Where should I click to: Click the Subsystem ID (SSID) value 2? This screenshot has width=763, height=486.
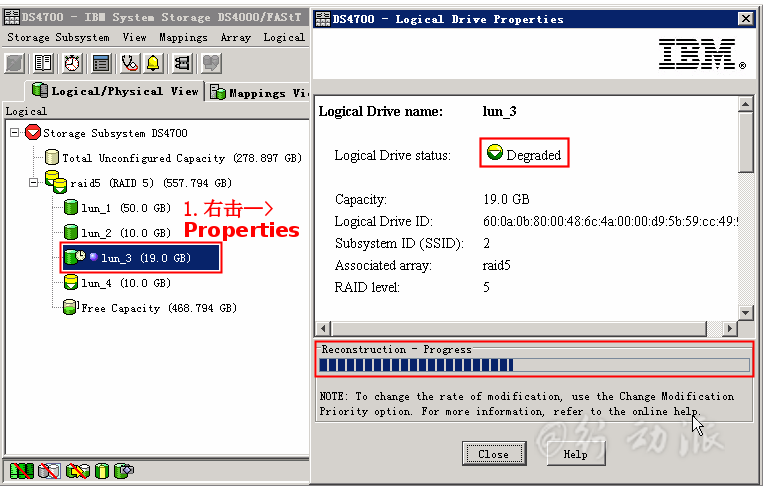pos(486,243)
